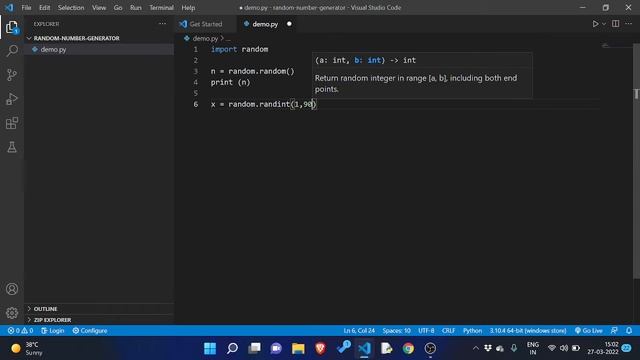Open File Explorer from taskbar

point(298,348)
